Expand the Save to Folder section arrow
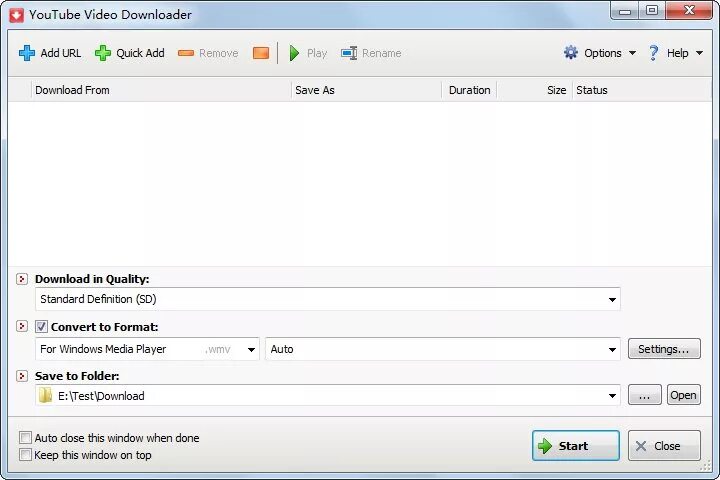The width and height of the screenshot is (720, 480). coord(22,376)
